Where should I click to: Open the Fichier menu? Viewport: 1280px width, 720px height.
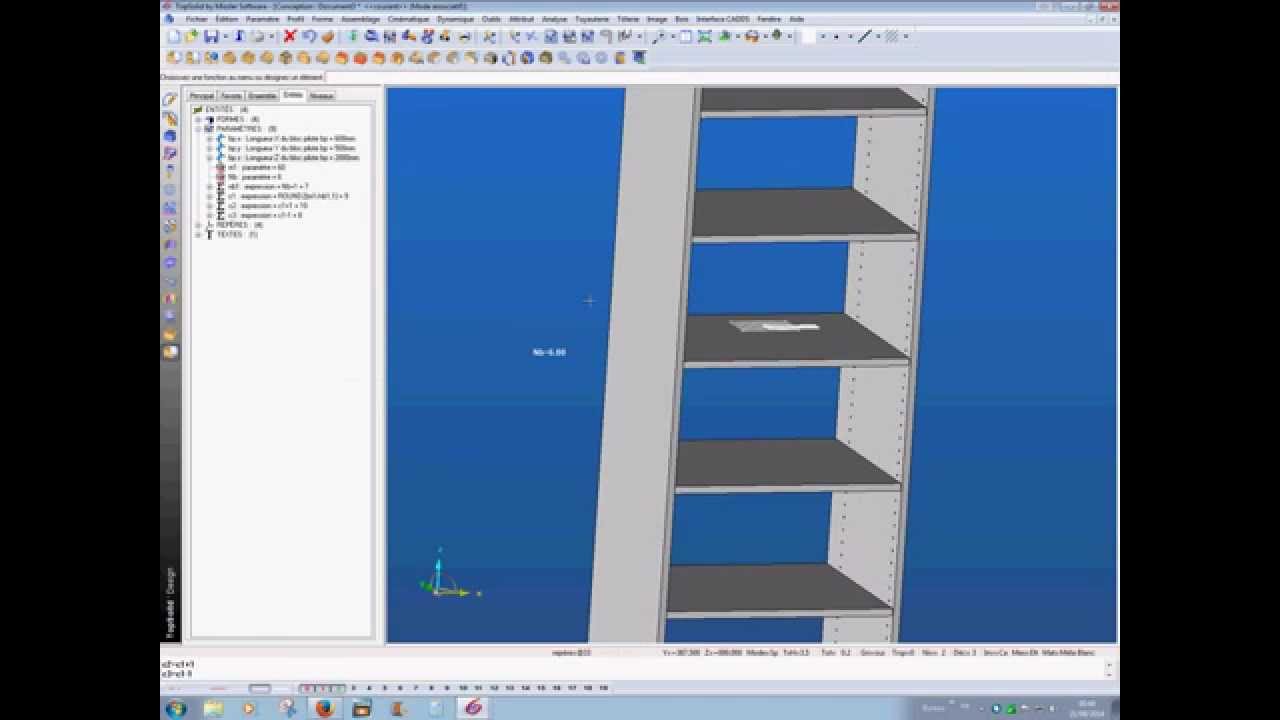coord(196,19)
